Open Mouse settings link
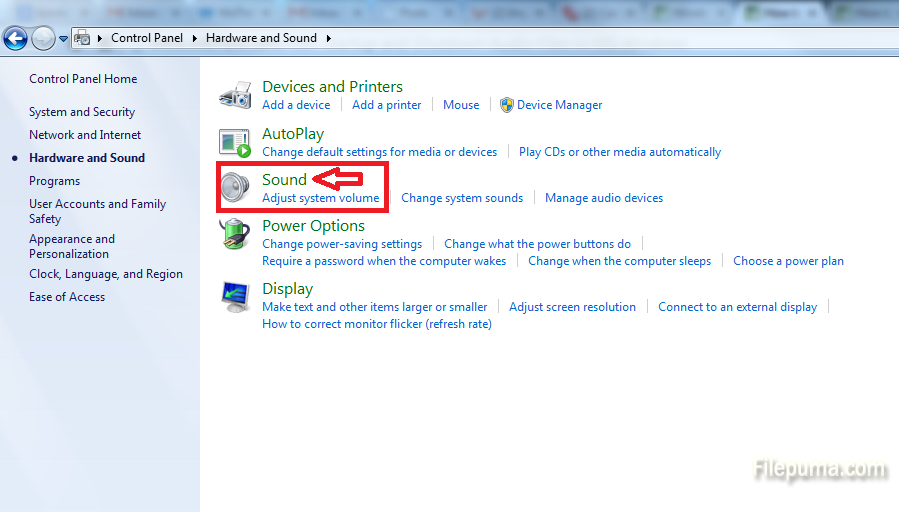899x512 pixels. [461, 105]
